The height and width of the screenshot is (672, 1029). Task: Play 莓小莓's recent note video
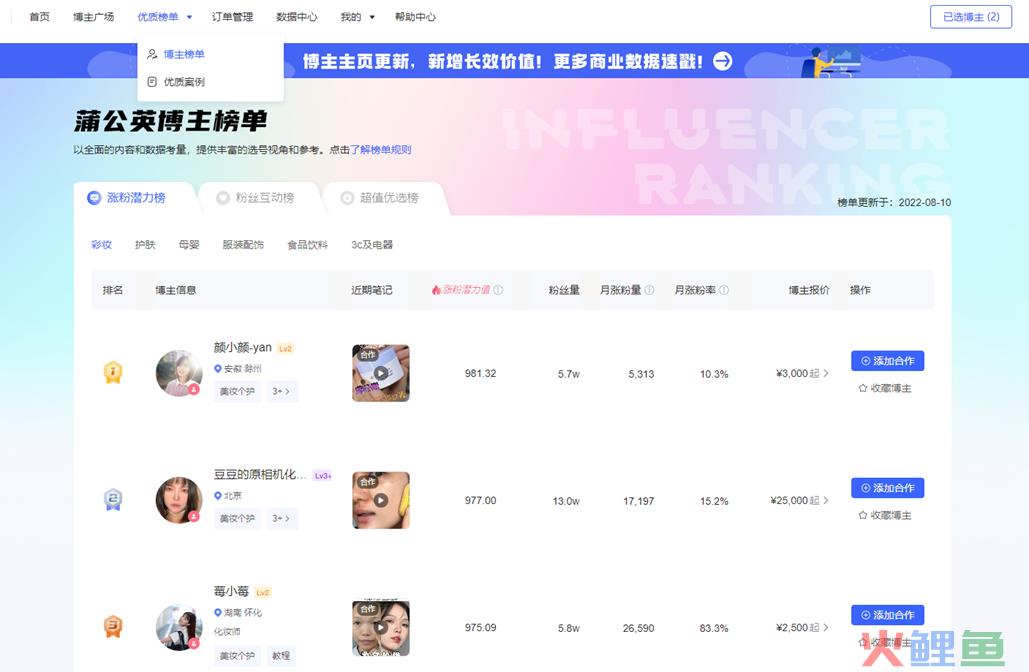click(x=381, y=627)
